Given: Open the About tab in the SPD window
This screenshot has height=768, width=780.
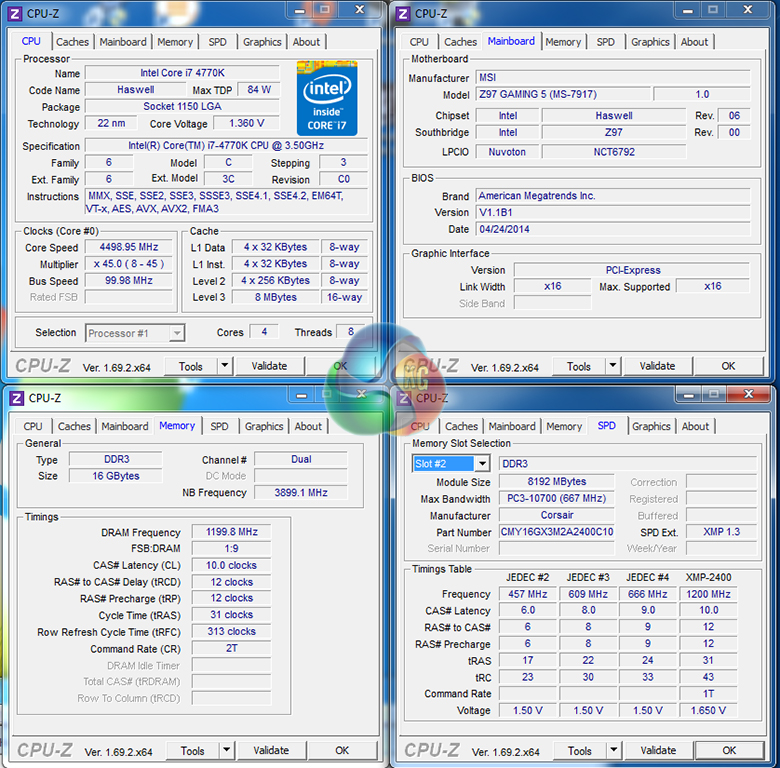Looking at the screenshot, I should coord(695,426).
